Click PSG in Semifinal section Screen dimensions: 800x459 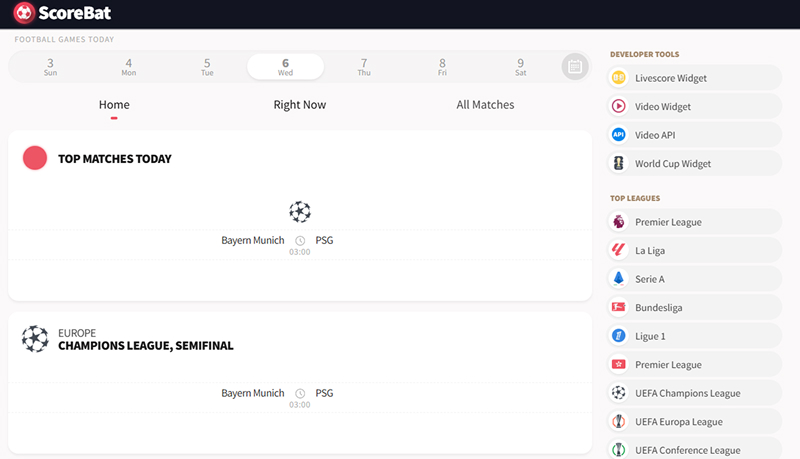(324, 393)
